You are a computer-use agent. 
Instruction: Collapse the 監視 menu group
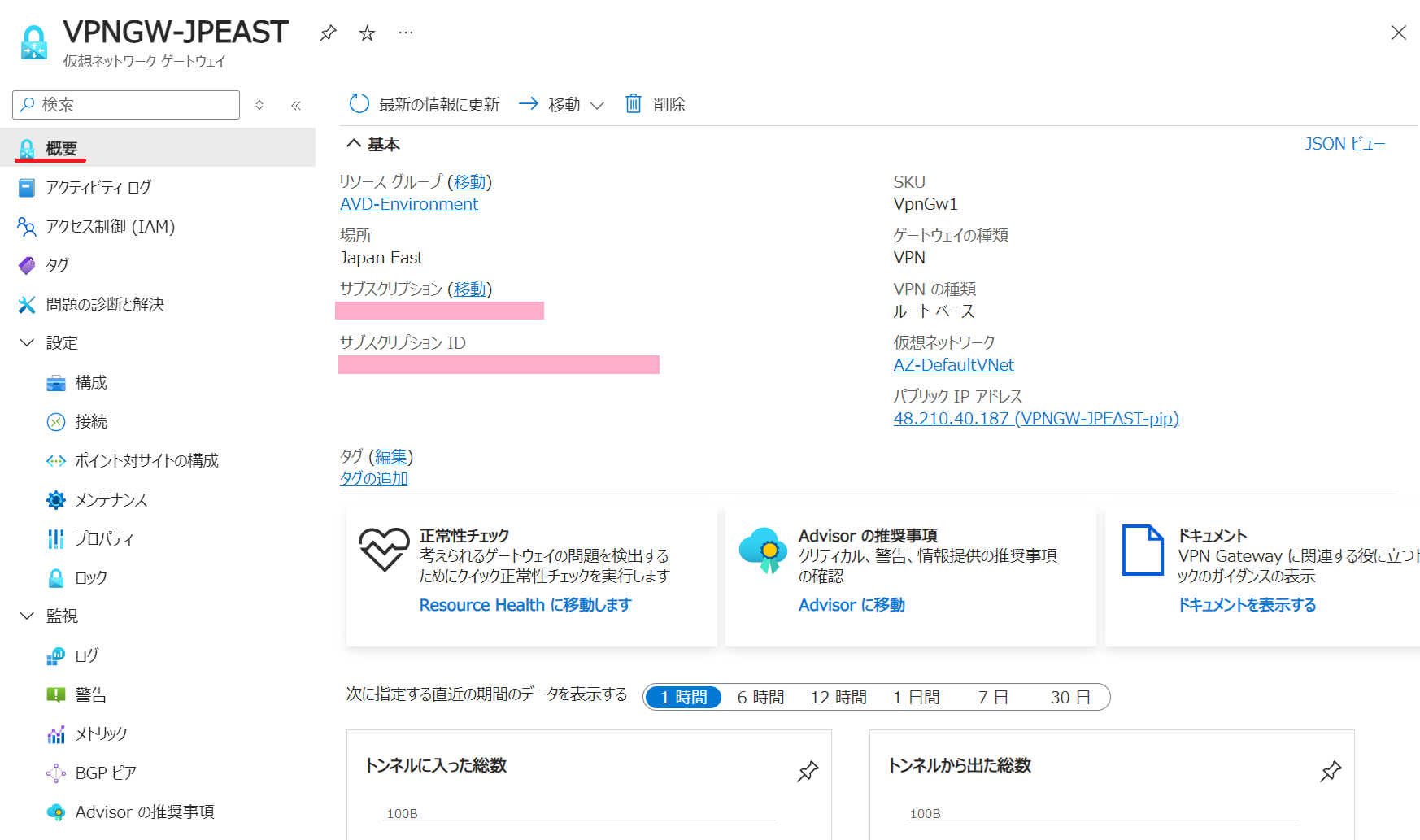pos(27,616)
